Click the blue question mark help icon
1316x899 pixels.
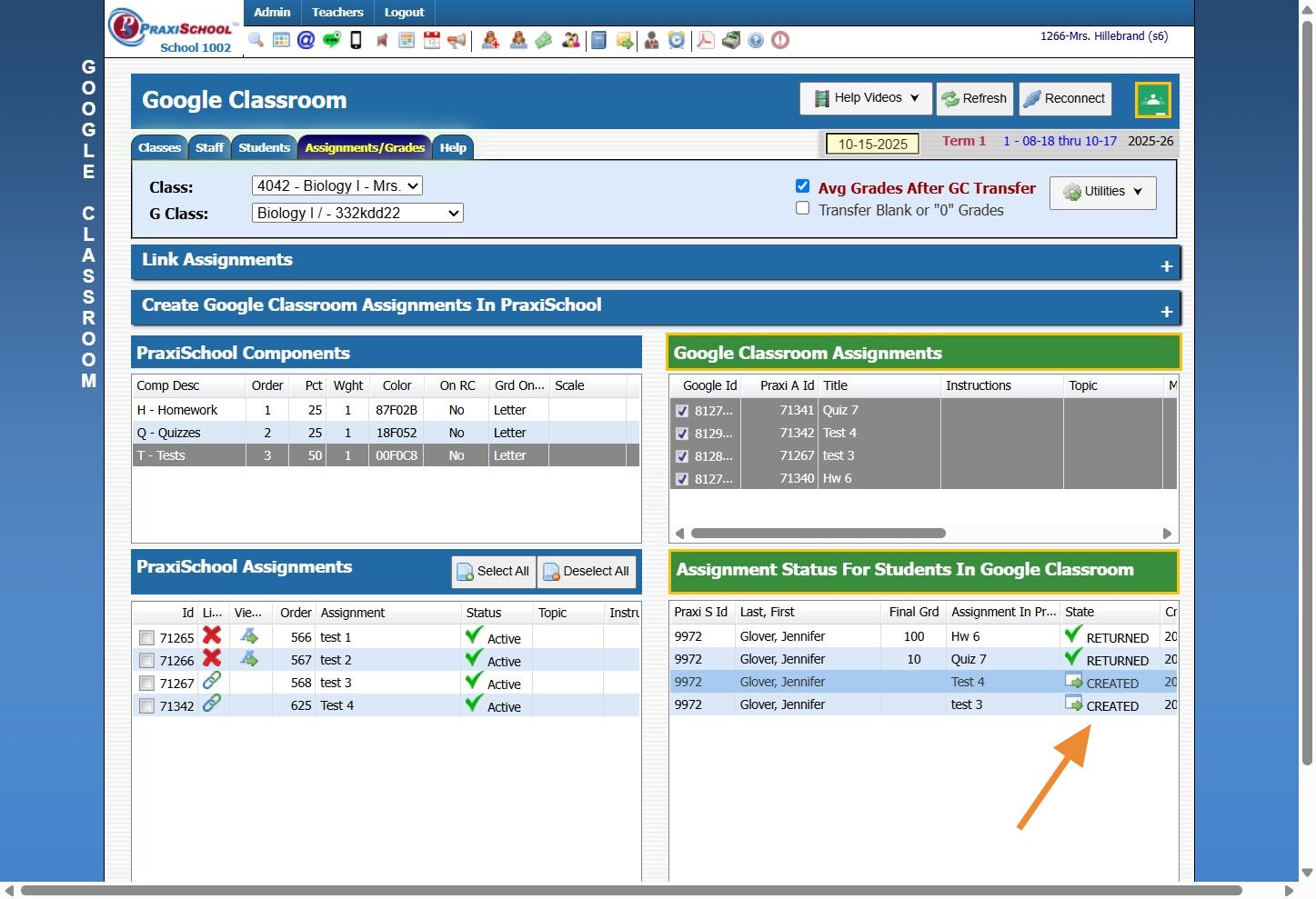point(756,40)
